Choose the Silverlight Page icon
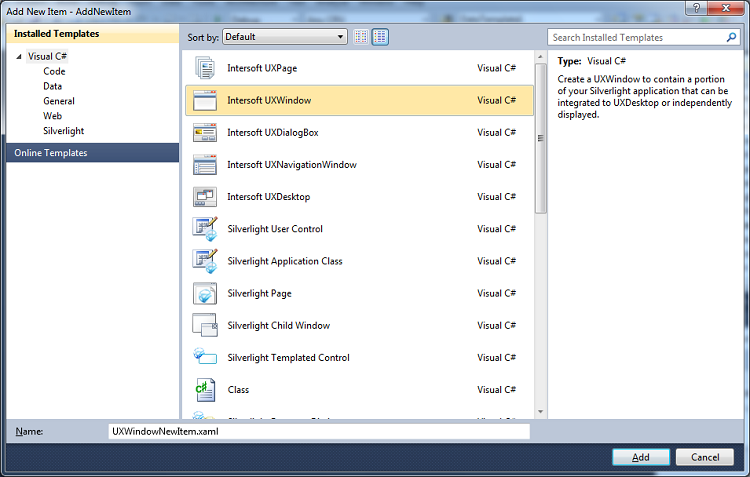 [205, 293]
